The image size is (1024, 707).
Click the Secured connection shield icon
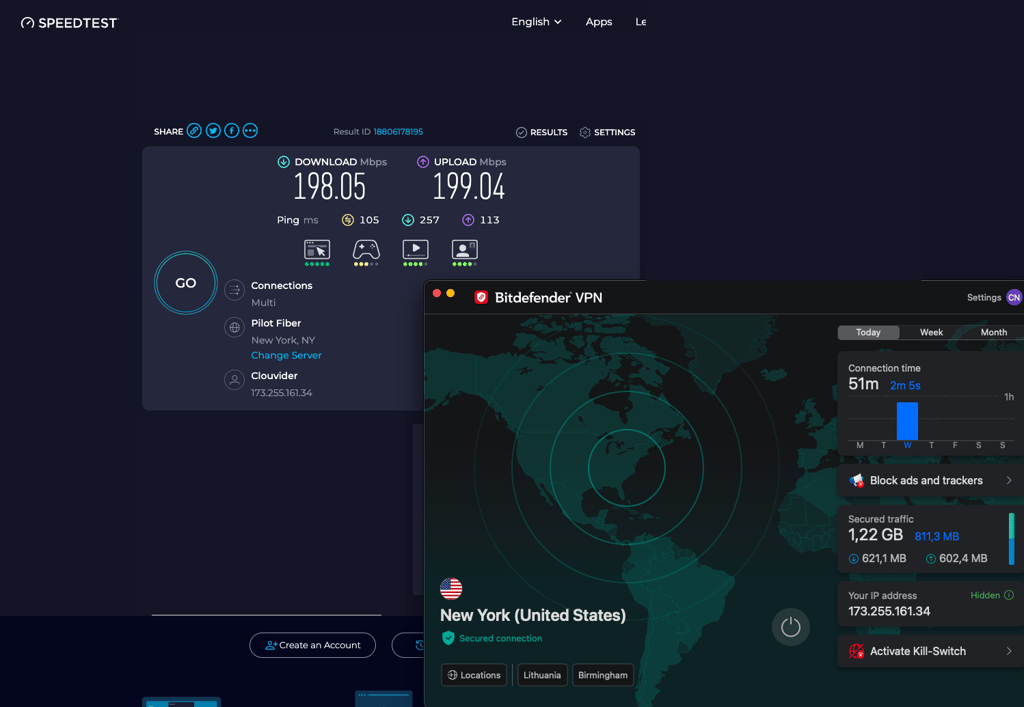pos(448,638)
